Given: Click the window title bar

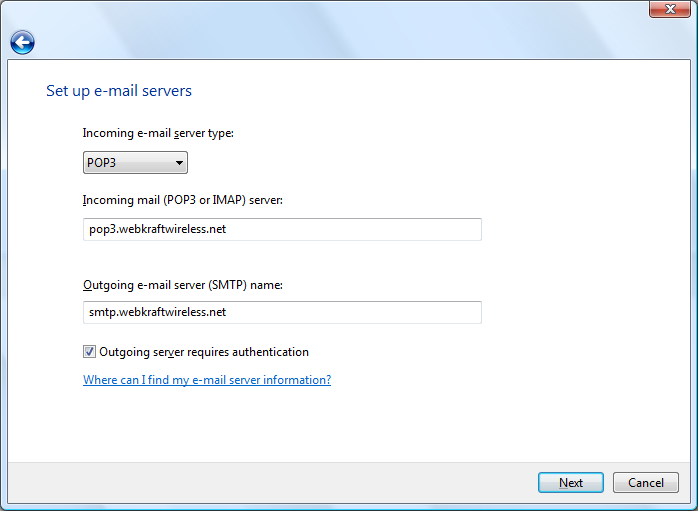Looking at the screenshot, I should pyautogui.click(x=330, y=10).
